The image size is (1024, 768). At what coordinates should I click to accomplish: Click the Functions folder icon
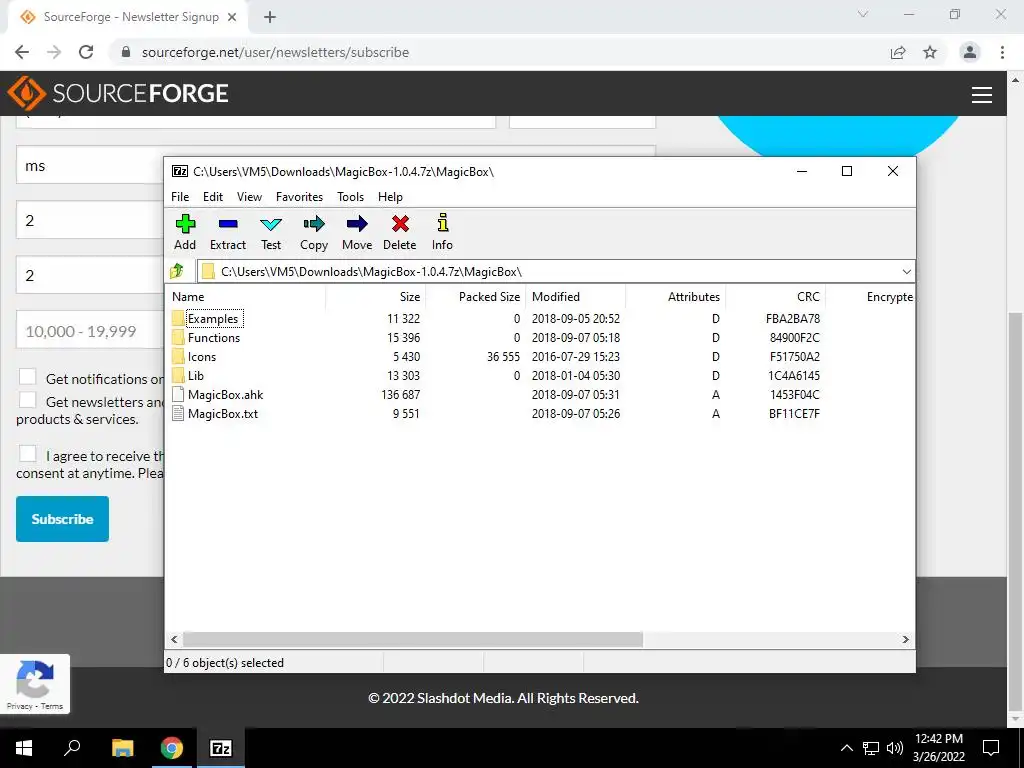pyautogui.click(x=178, y=338)
